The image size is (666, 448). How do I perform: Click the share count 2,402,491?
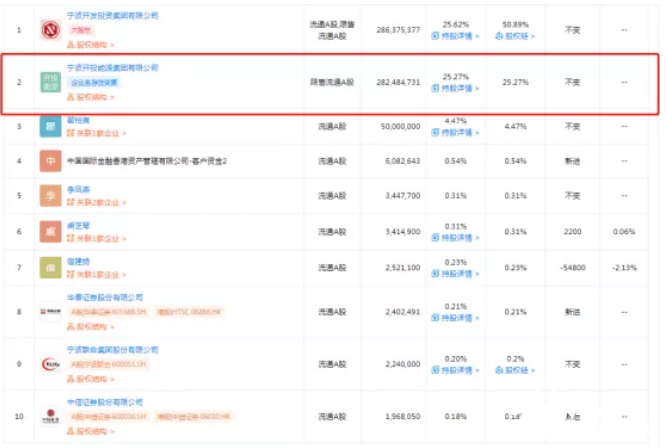(403, 312)
